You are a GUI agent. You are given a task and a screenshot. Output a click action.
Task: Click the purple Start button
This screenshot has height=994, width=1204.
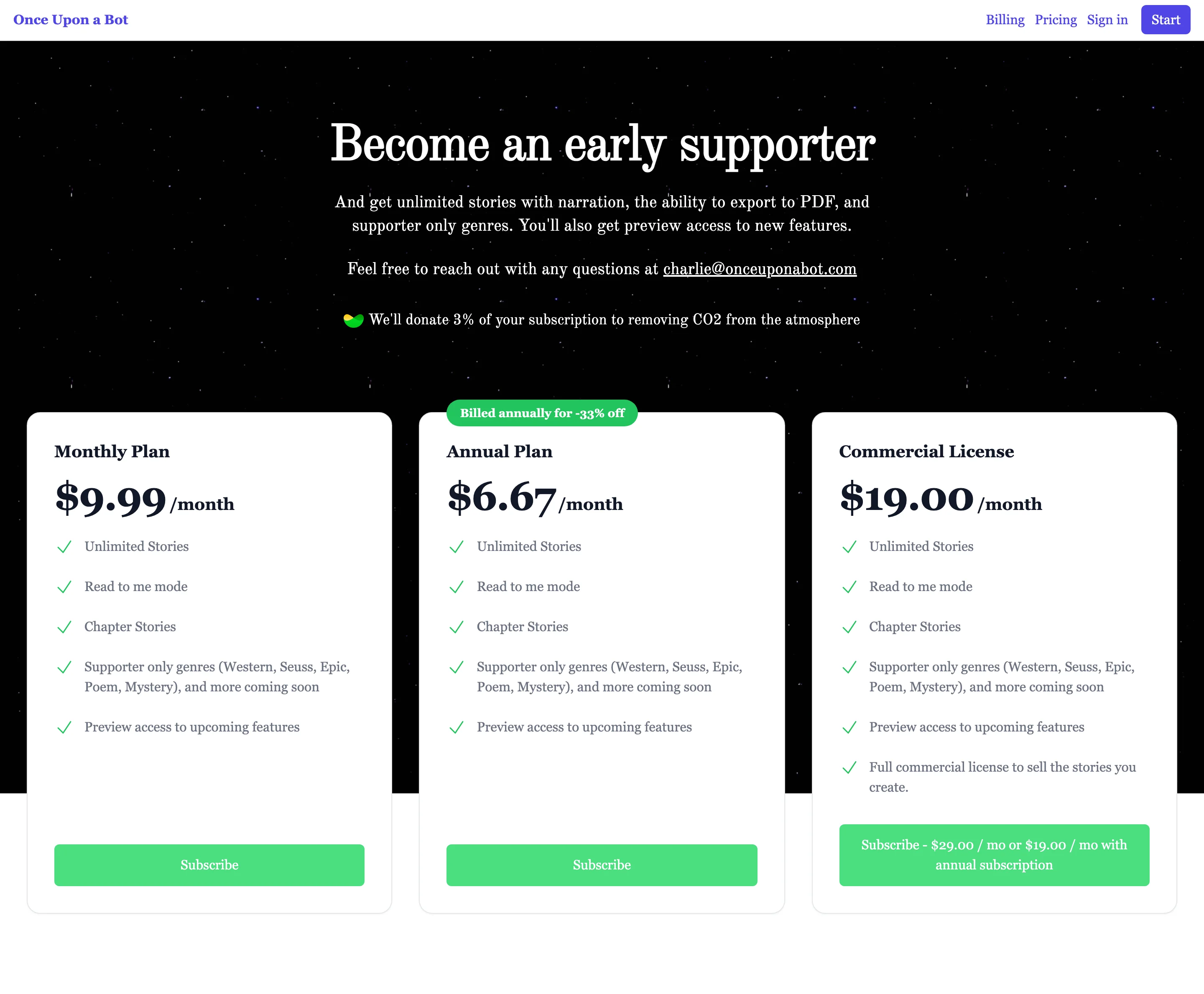point(1165,20)
